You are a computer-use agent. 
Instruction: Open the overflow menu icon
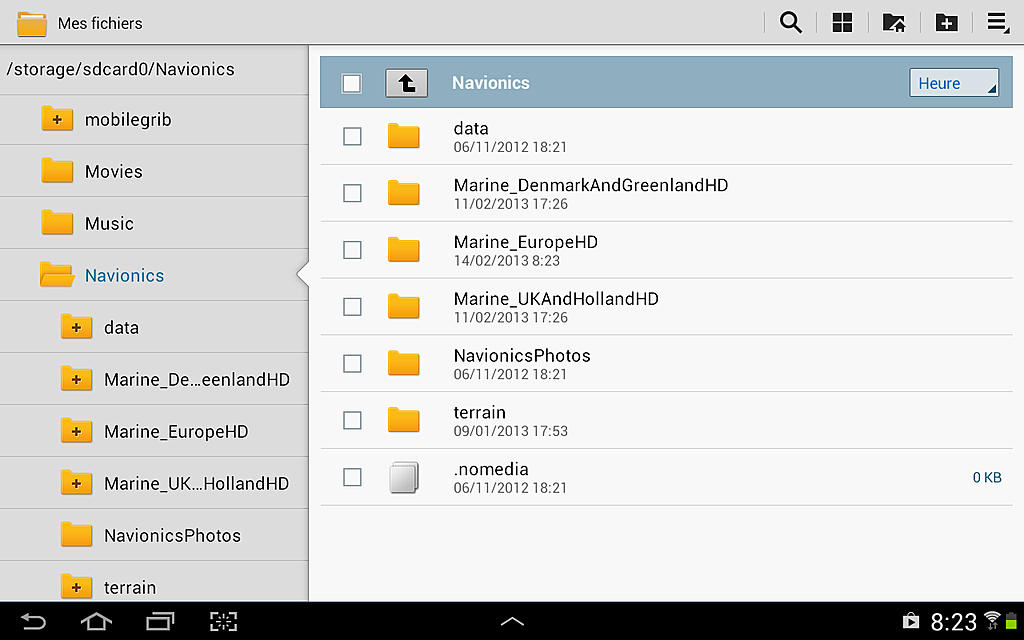pyautogui.click(x=998, y=23)
